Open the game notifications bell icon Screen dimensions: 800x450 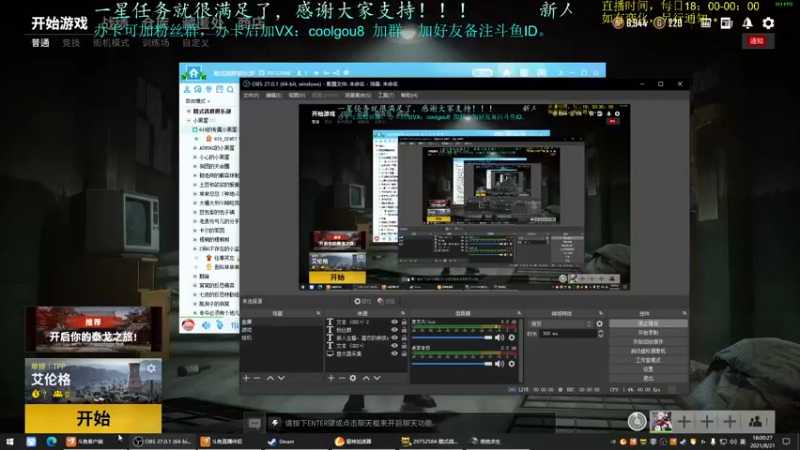[747, 23]
